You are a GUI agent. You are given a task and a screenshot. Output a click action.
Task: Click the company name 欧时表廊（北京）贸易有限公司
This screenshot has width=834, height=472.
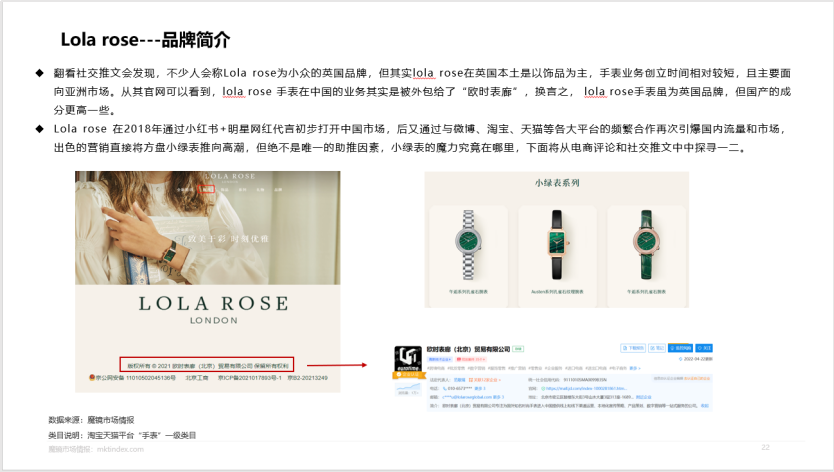pos(468,349)
